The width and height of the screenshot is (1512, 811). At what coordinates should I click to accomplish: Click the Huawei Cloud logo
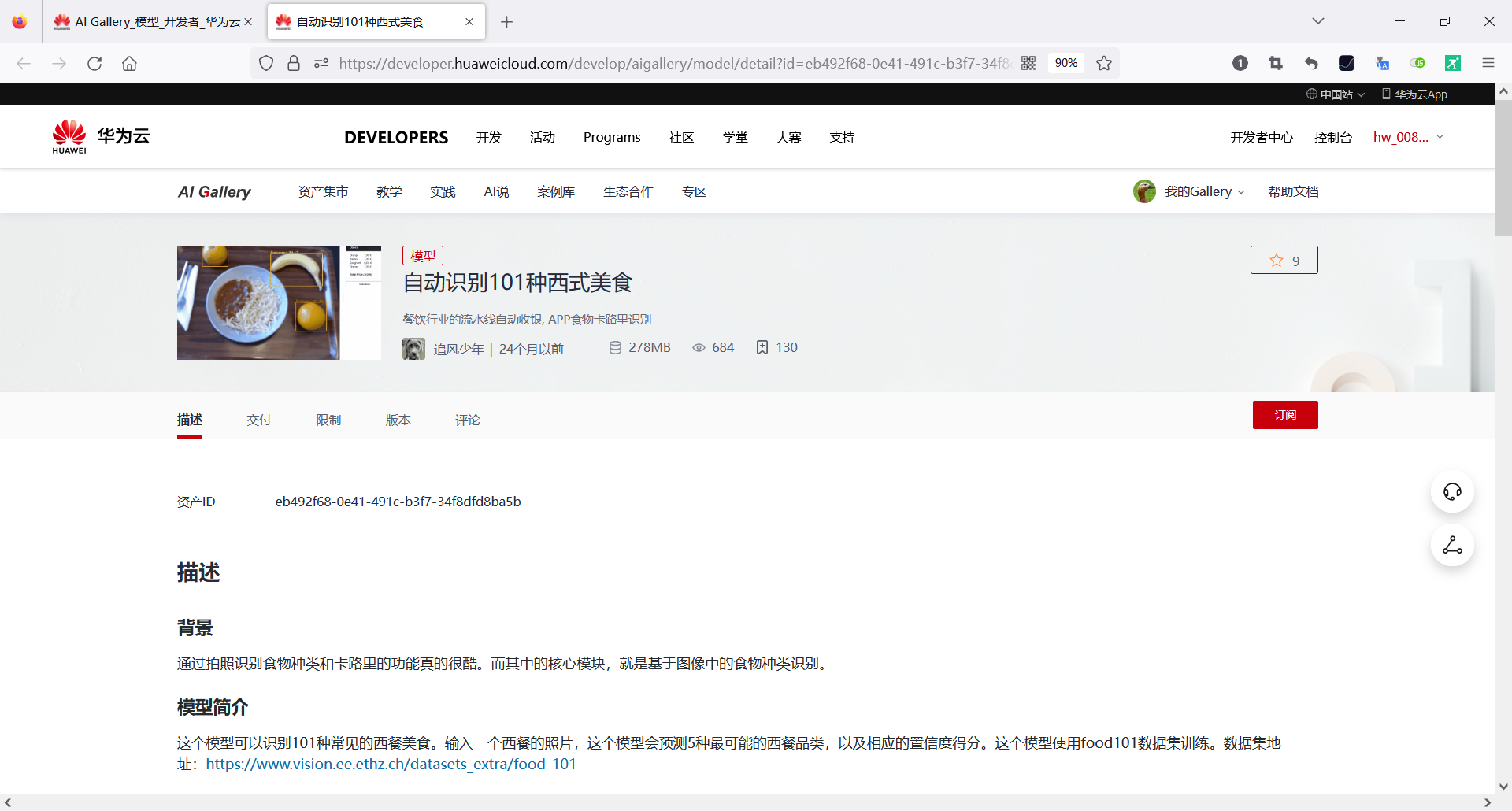coord(100,135)
